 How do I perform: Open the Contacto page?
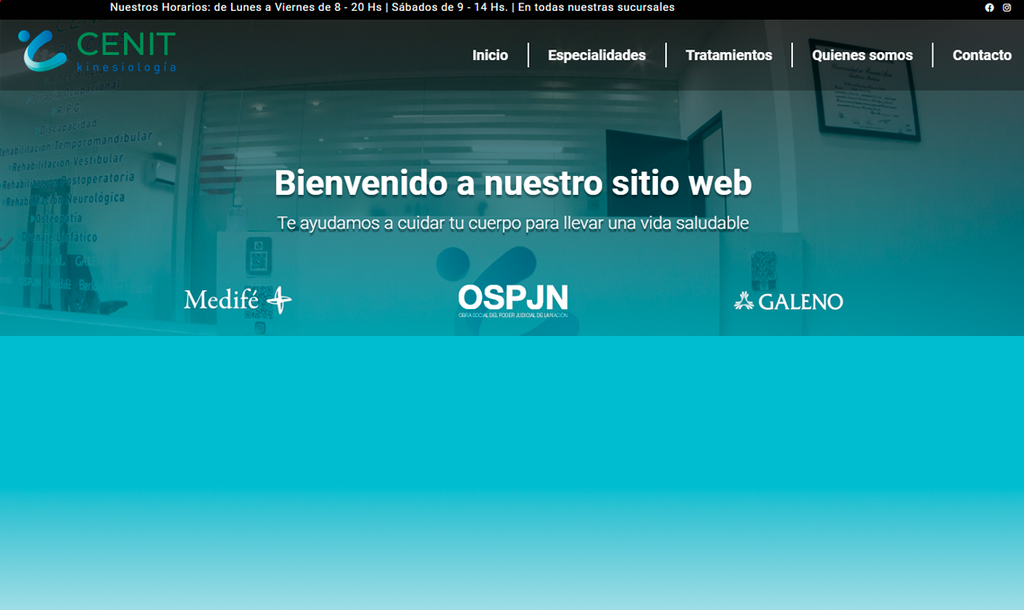[x=981, y=56]
